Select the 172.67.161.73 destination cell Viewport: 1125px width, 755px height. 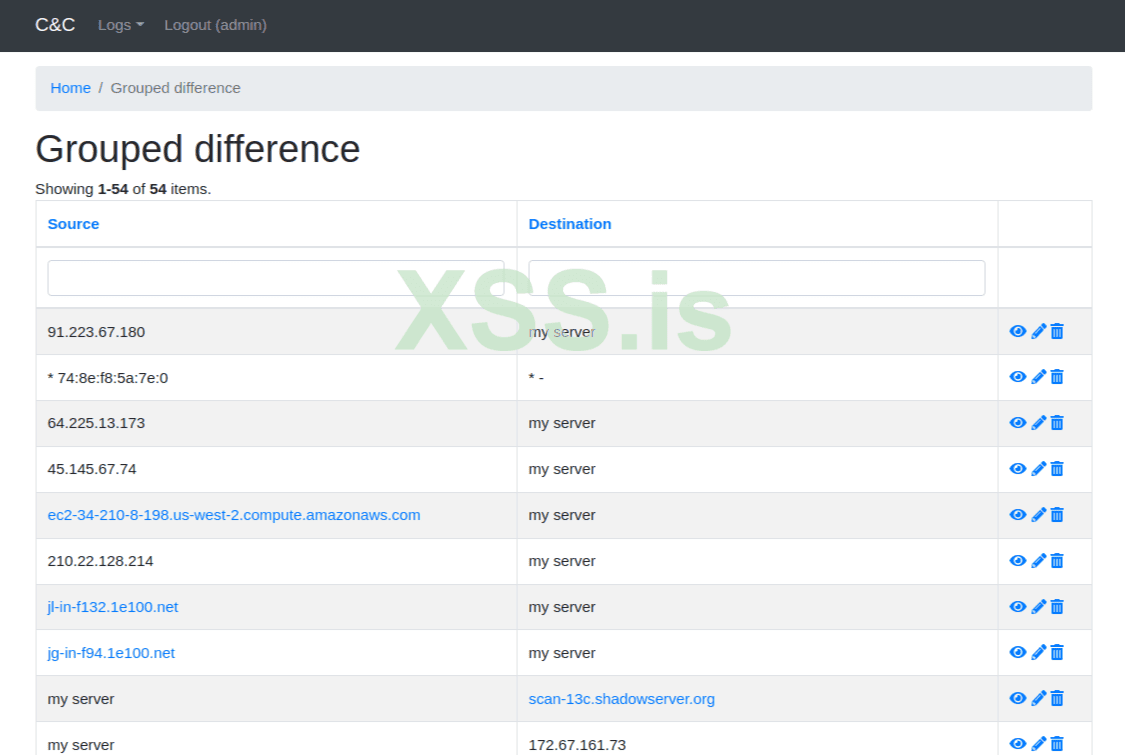[757, 738]
